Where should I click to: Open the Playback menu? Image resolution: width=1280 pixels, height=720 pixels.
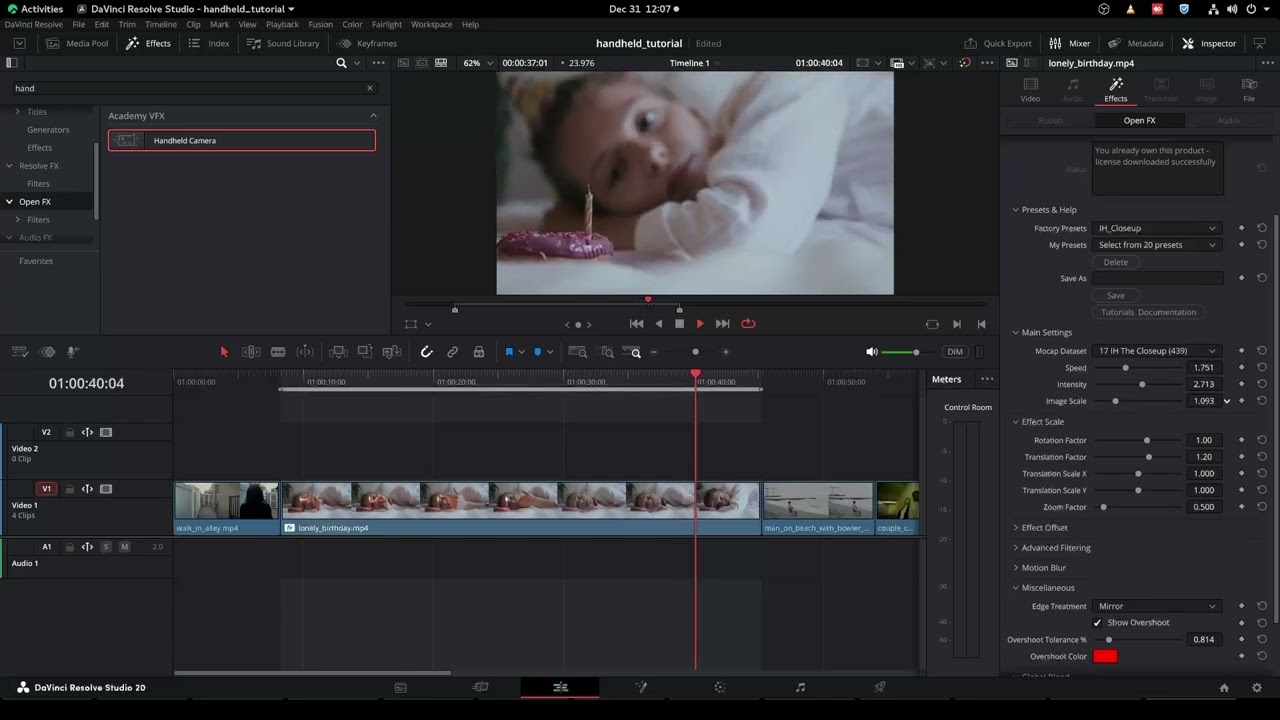click(282, 24)
